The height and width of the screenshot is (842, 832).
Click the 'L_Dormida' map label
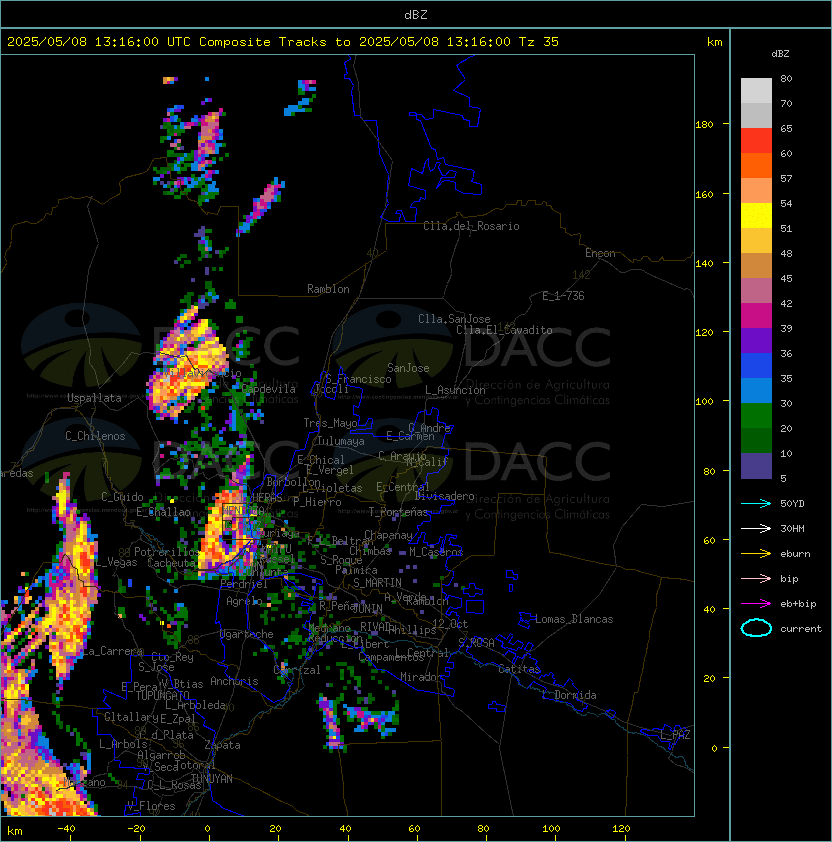569,695
